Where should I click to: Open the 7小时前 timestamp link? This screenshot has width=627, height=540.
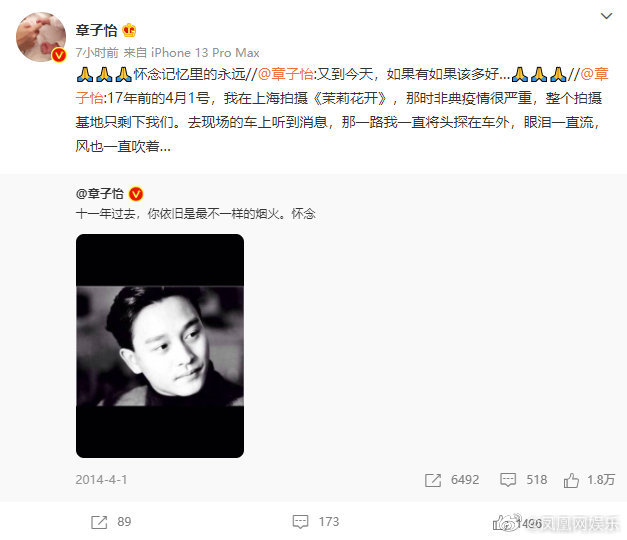[97, 53]
